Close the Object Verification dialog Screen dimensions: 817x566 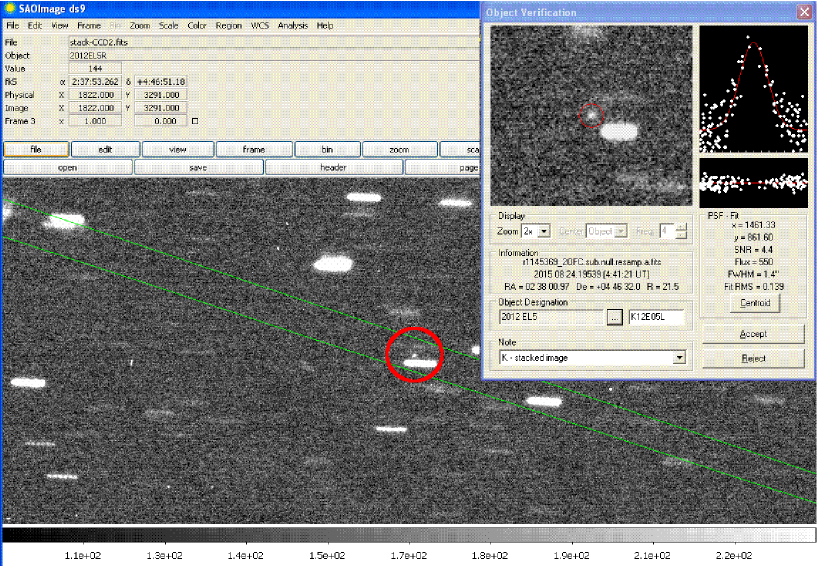point(803,12)
